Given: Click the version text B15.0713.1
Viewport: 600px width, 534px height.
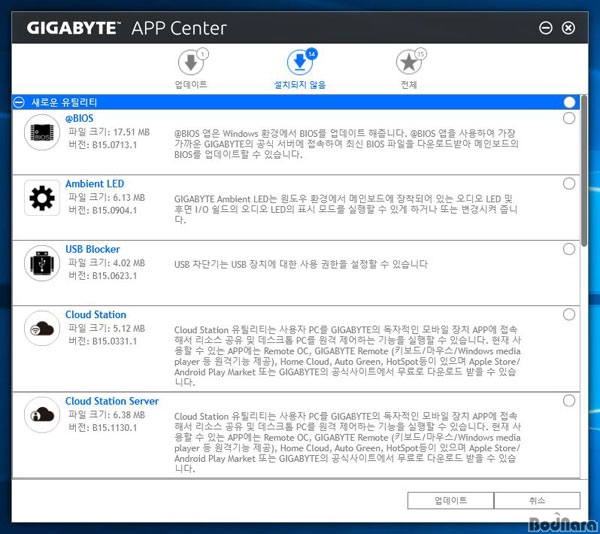Looking at the screenshot, I should [x=114, y=145].
